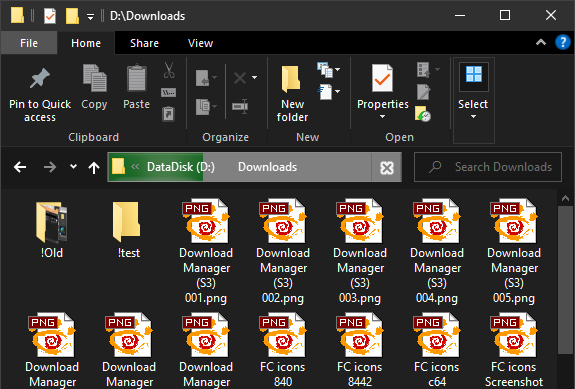This screenshot has width=575, height=389.
Task: Open Recent locations dropdown chevron
Action: [73, 167]
